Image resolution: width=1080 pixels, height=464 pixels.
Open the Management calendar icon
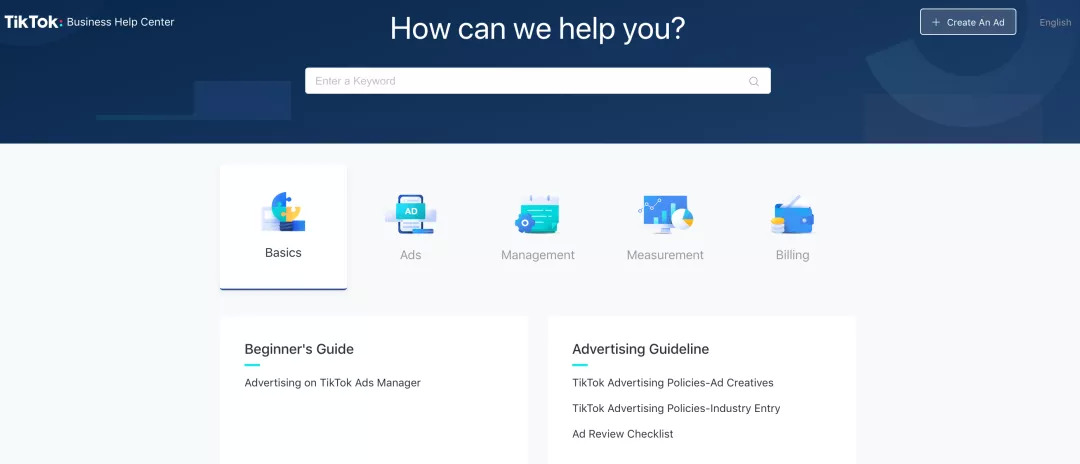[x=538, y=214]
